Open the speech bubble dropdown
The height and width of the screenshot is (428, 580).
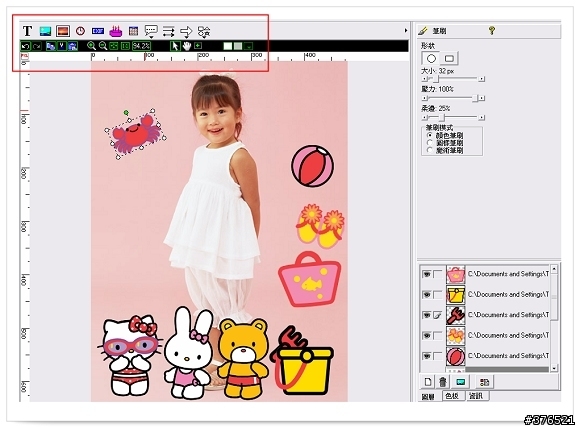coord(151,31)
